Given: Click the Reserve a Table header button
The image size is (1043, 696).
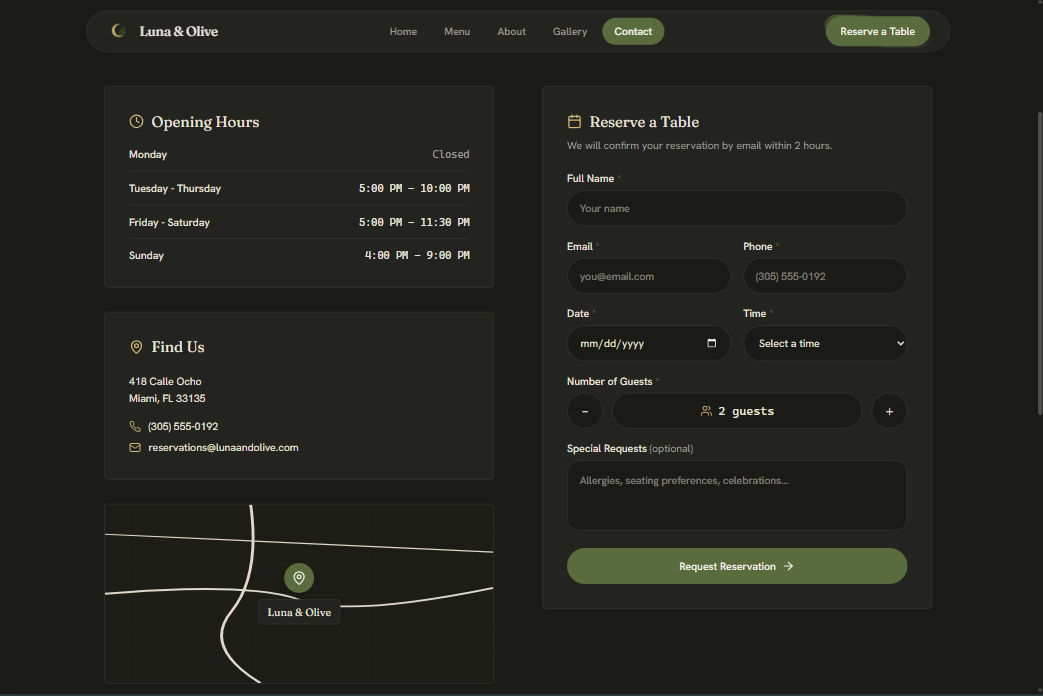Looking at the screenshot, I should pyautogui.click(x=877, y=31).
